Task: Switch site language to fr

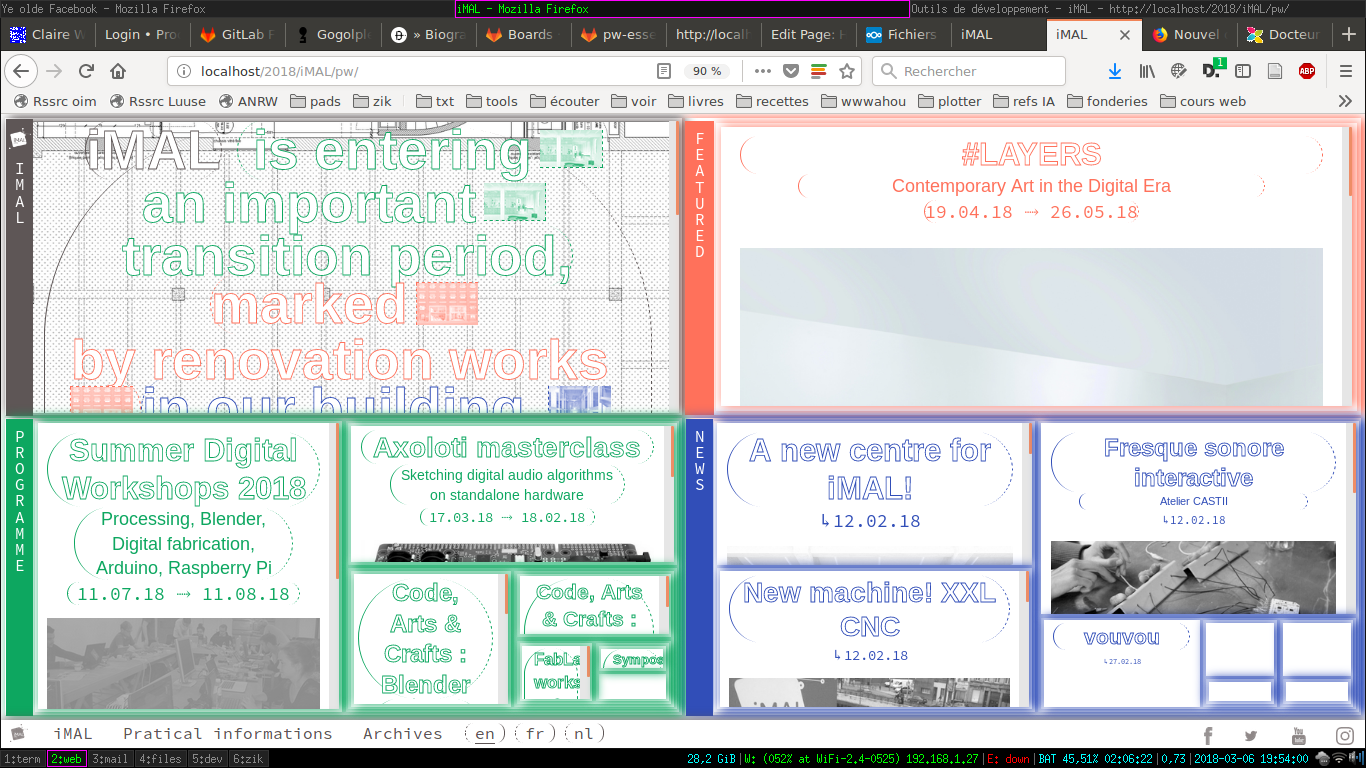Action: (x=535, y=734)
